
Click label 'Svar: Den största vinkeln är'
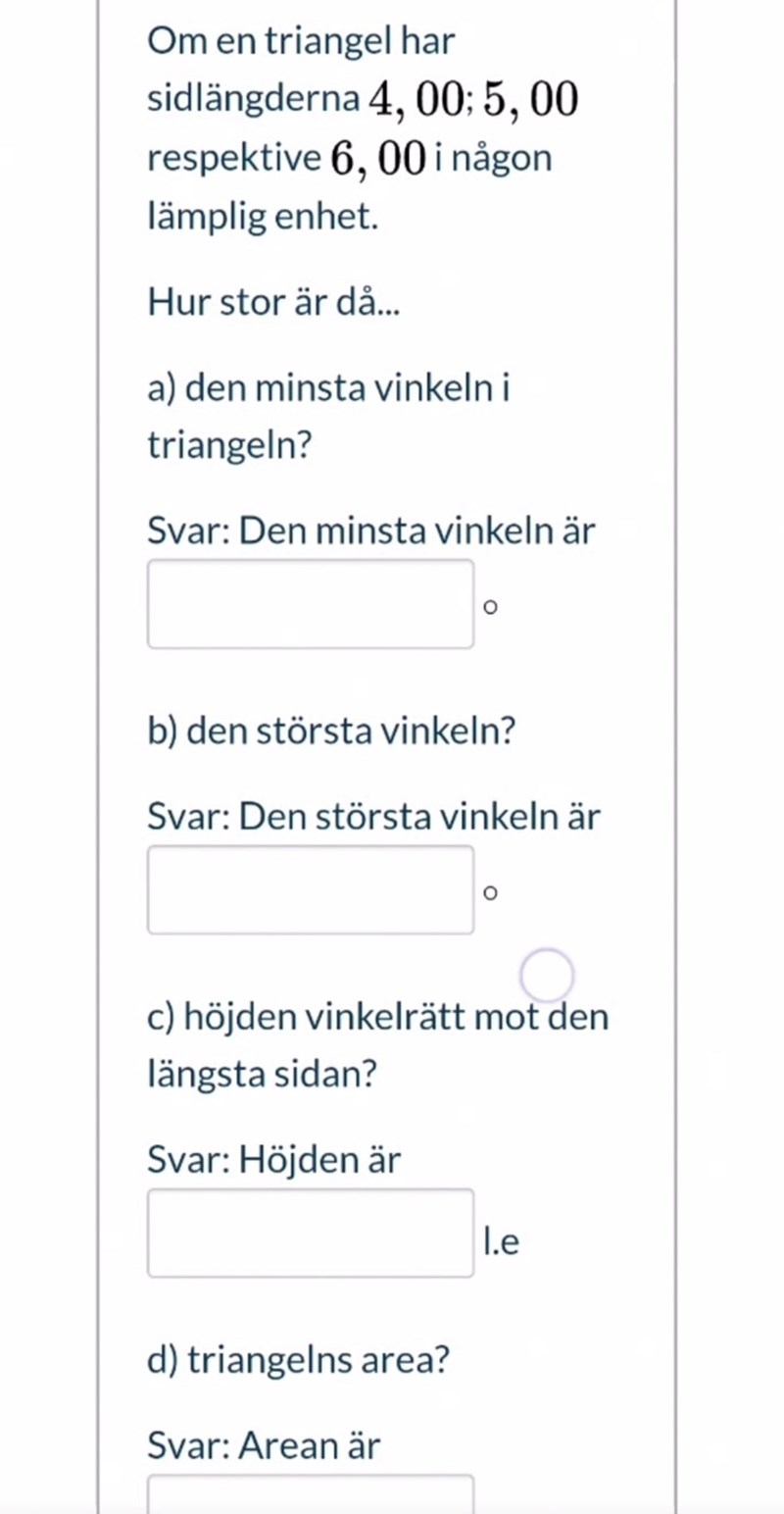(373, 816)
